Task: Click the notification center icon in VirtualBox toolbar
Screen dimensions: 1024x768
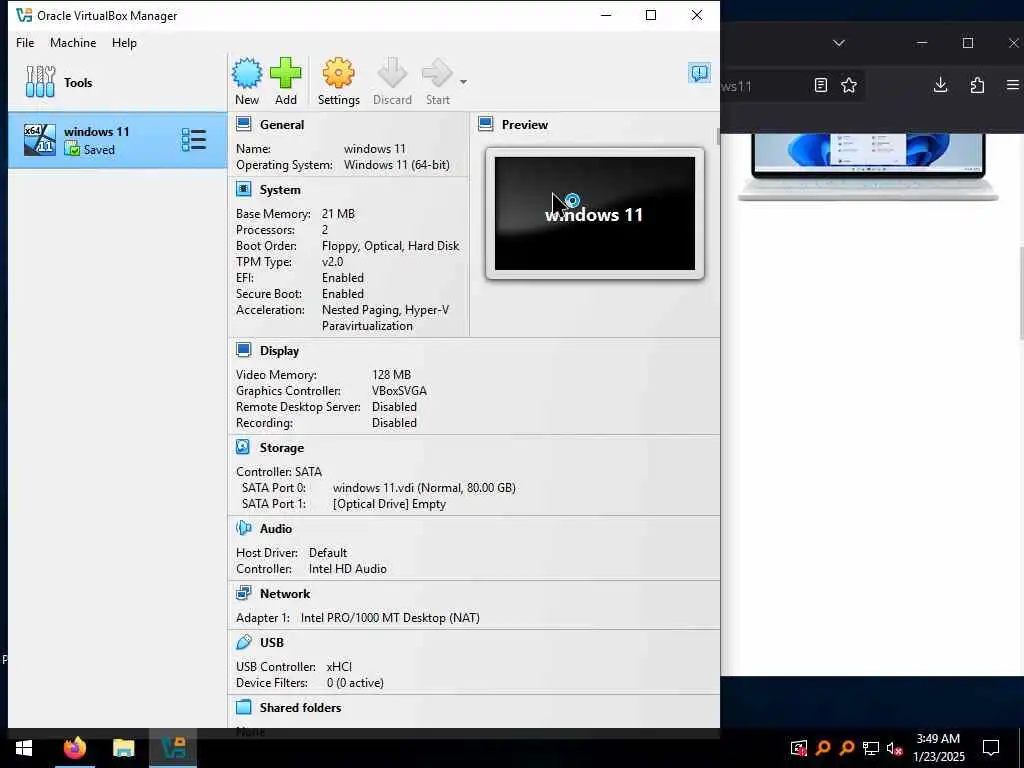Action: (x=699, y=72)
